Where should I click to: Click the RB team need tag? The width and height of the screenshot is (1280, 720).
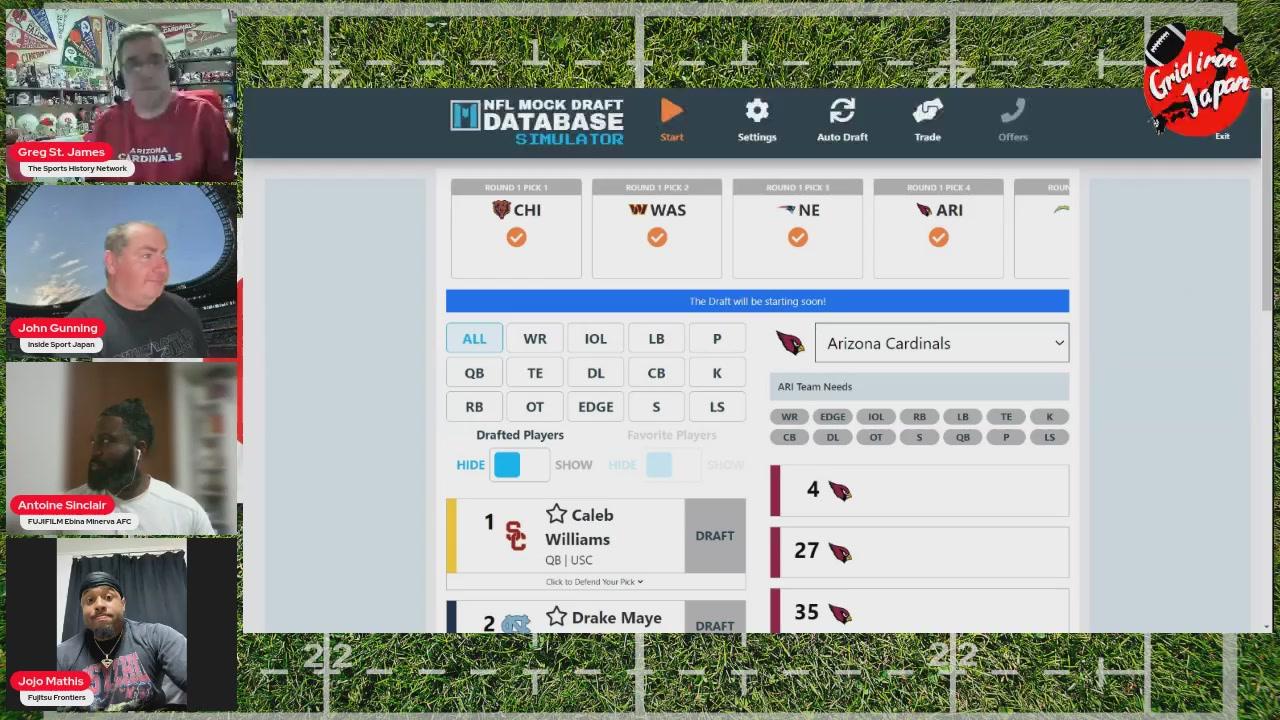click(x=919, y=417)
